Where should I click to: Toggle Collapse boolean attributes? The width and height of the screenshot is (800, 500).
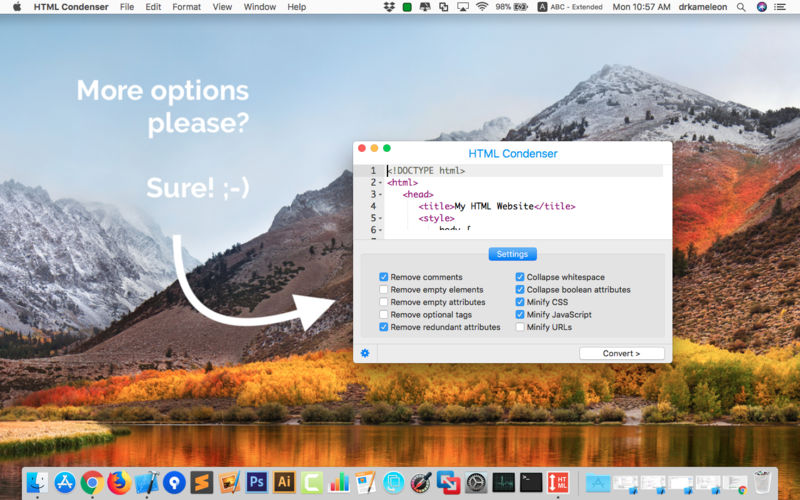520,289
